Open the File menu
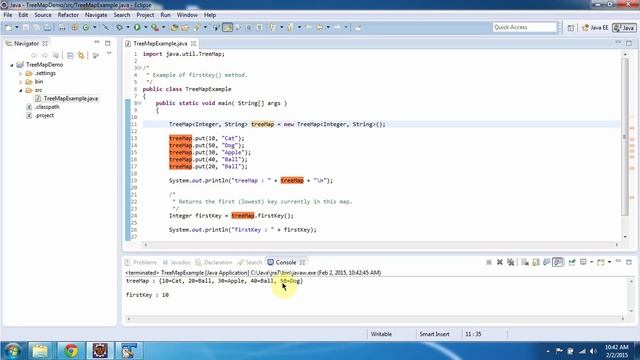The width and height of the screenshot is (640, 360). [x=8, y=15]
